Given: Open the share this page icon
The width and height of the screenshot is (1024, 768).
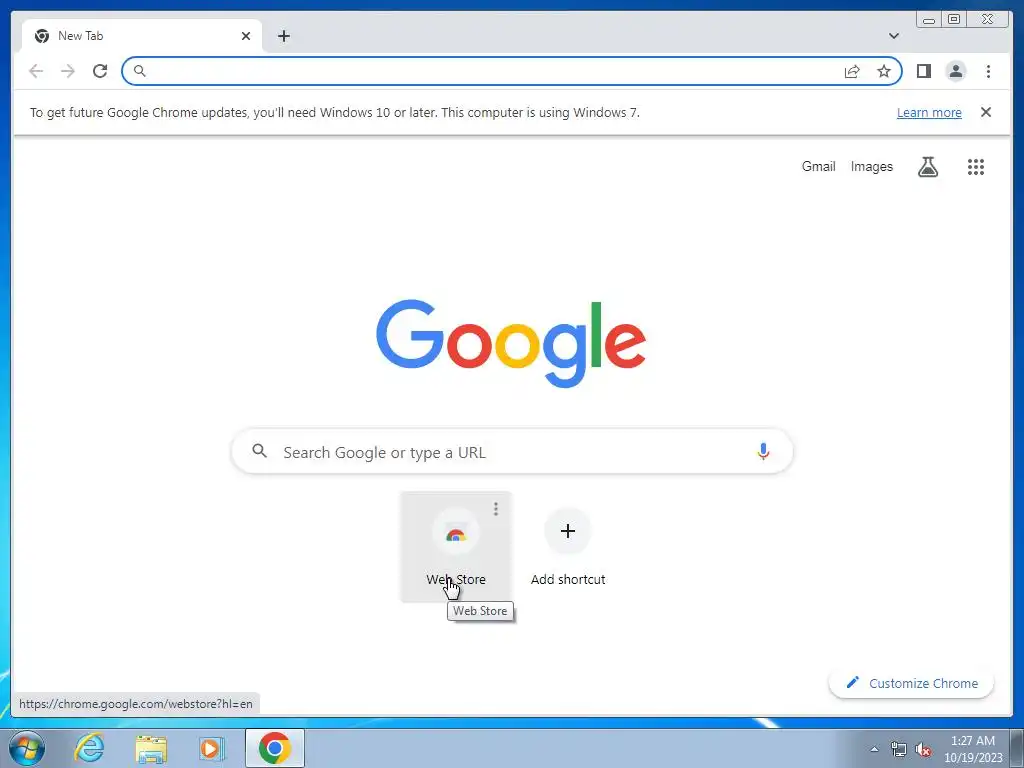Looking at the screenshot, I should coord(852,71).
